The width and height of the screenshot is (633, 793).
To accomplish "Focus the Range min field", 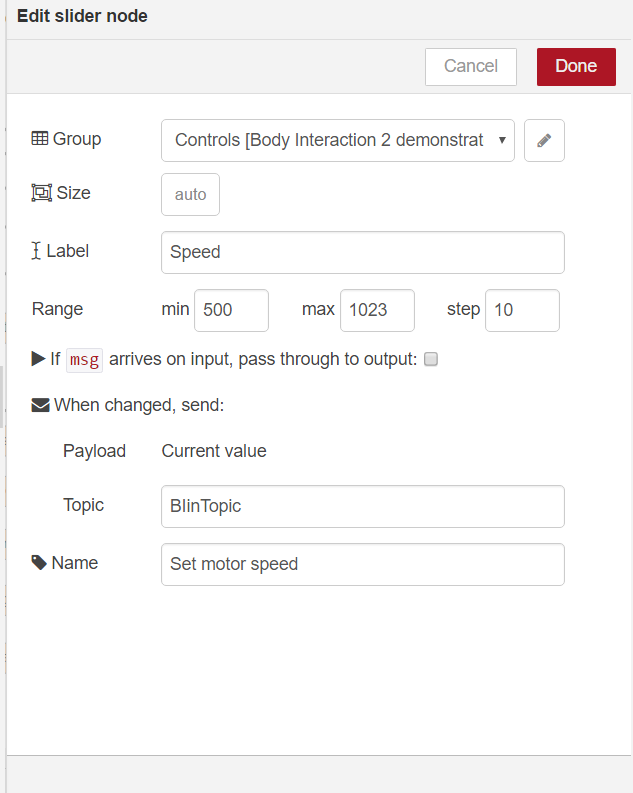I will 231,310.
